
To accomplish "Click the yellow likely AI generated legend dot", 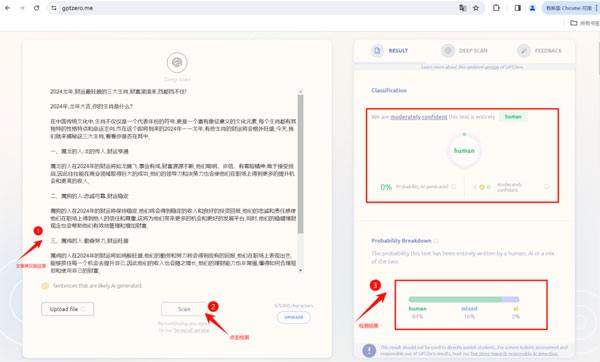I will (45, 286).
